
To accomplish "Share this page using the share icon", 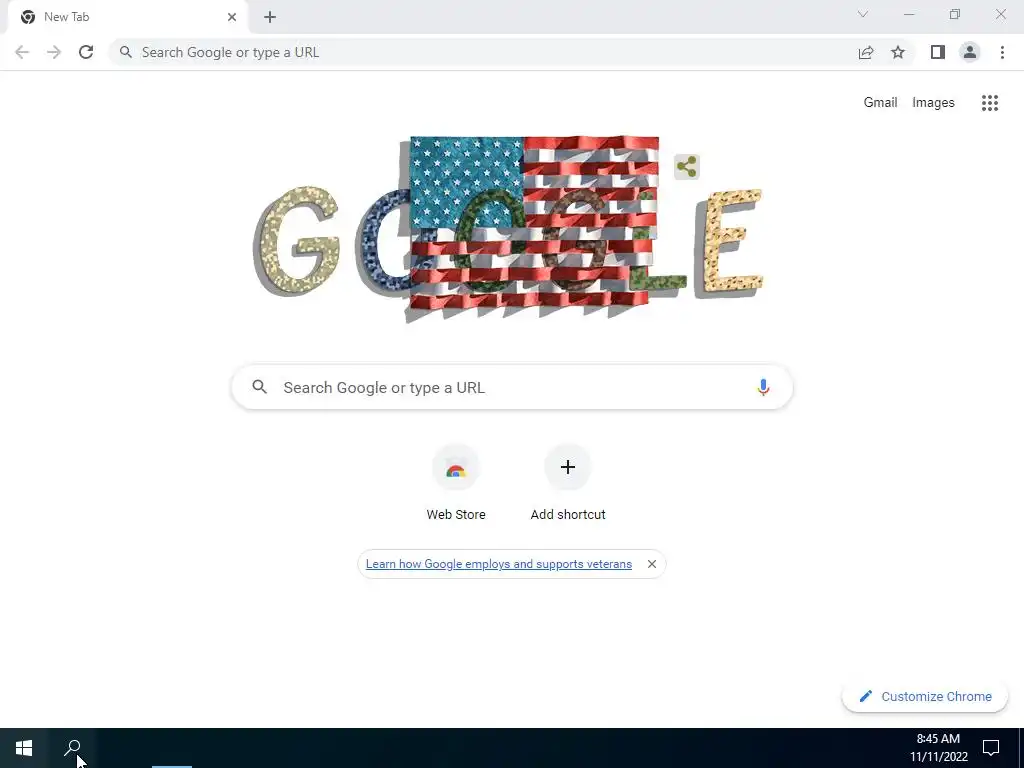I will [x=866, y=52].
